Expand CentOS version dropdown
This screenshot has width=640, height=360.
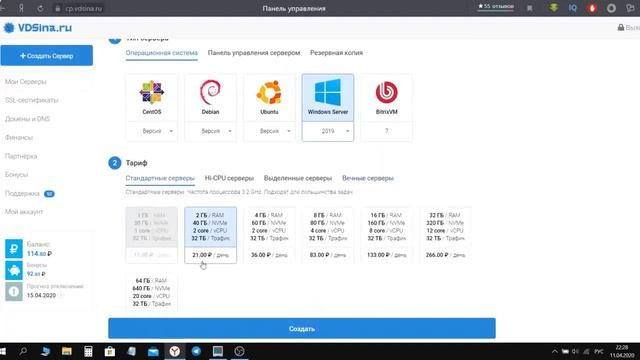click(152, 131)
